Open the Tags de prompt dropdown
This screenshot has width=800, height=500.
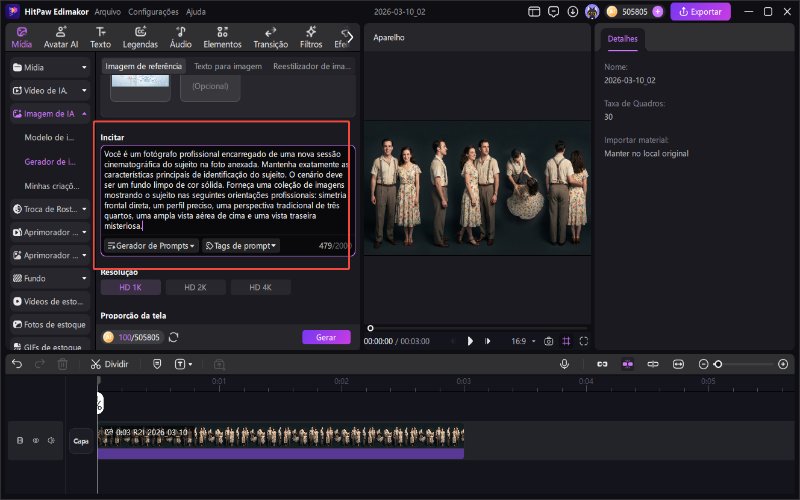click(241, 245)
